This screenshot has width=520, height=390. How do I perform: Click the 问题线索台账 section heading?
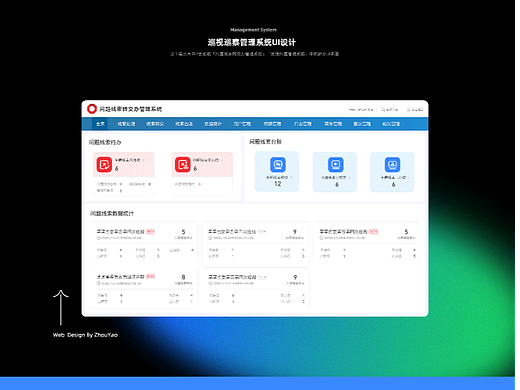coord(265,142)
